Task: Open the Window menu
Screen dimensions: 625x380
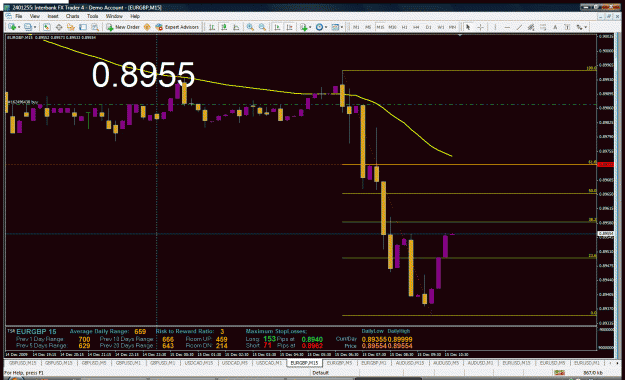Action: [114, 16]
